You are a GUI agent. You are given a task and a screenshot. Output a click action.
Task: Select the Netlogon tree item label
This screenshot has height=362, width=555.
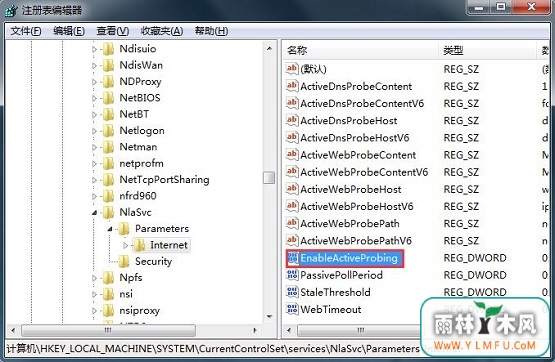tap(142, 131)
